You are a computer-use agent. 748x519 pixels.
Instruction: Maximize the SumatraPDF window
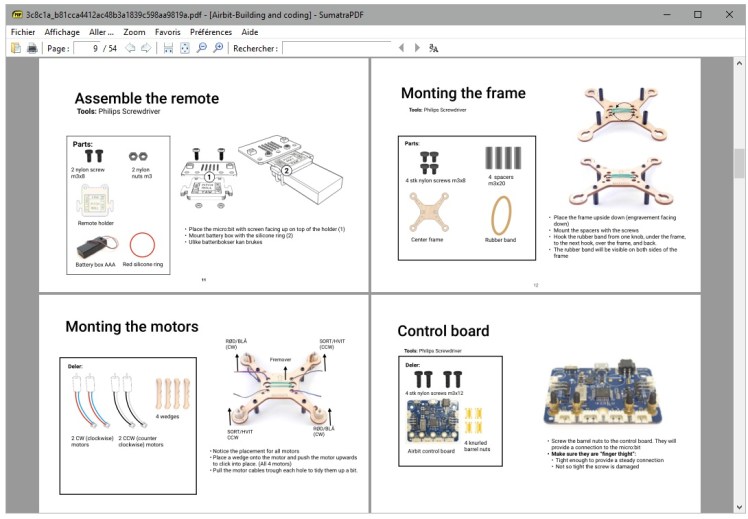tap(697, 14)
